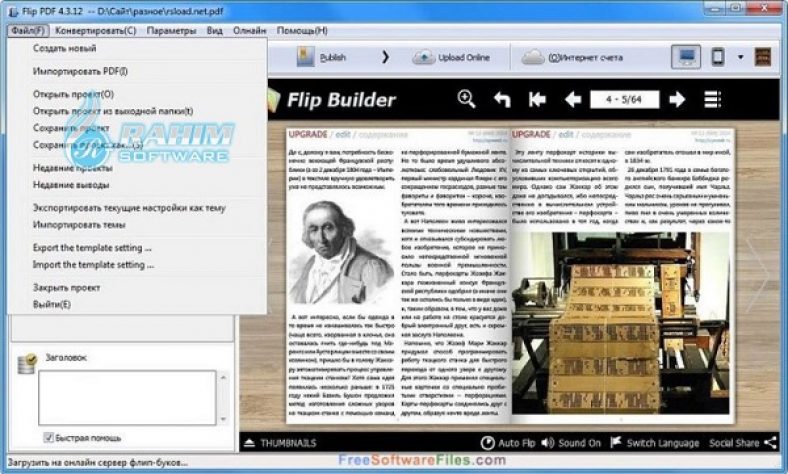Image resolution: width=788 pixels, height=474 pixels.
Task: Select Экспортировать текущие настройки как тему
Action: [129, 208]
